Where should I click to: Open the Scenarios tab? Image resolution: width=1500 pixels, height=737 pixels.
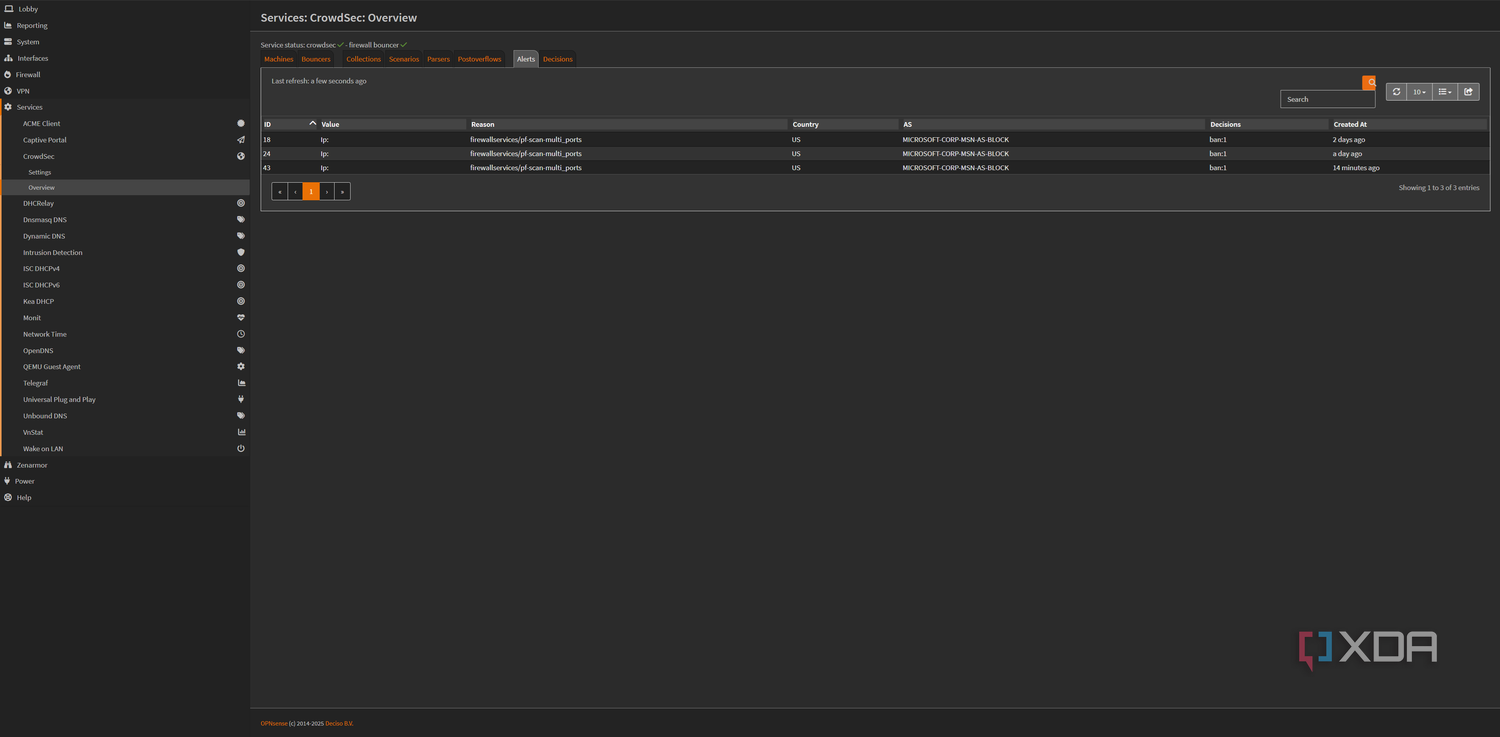404,59
